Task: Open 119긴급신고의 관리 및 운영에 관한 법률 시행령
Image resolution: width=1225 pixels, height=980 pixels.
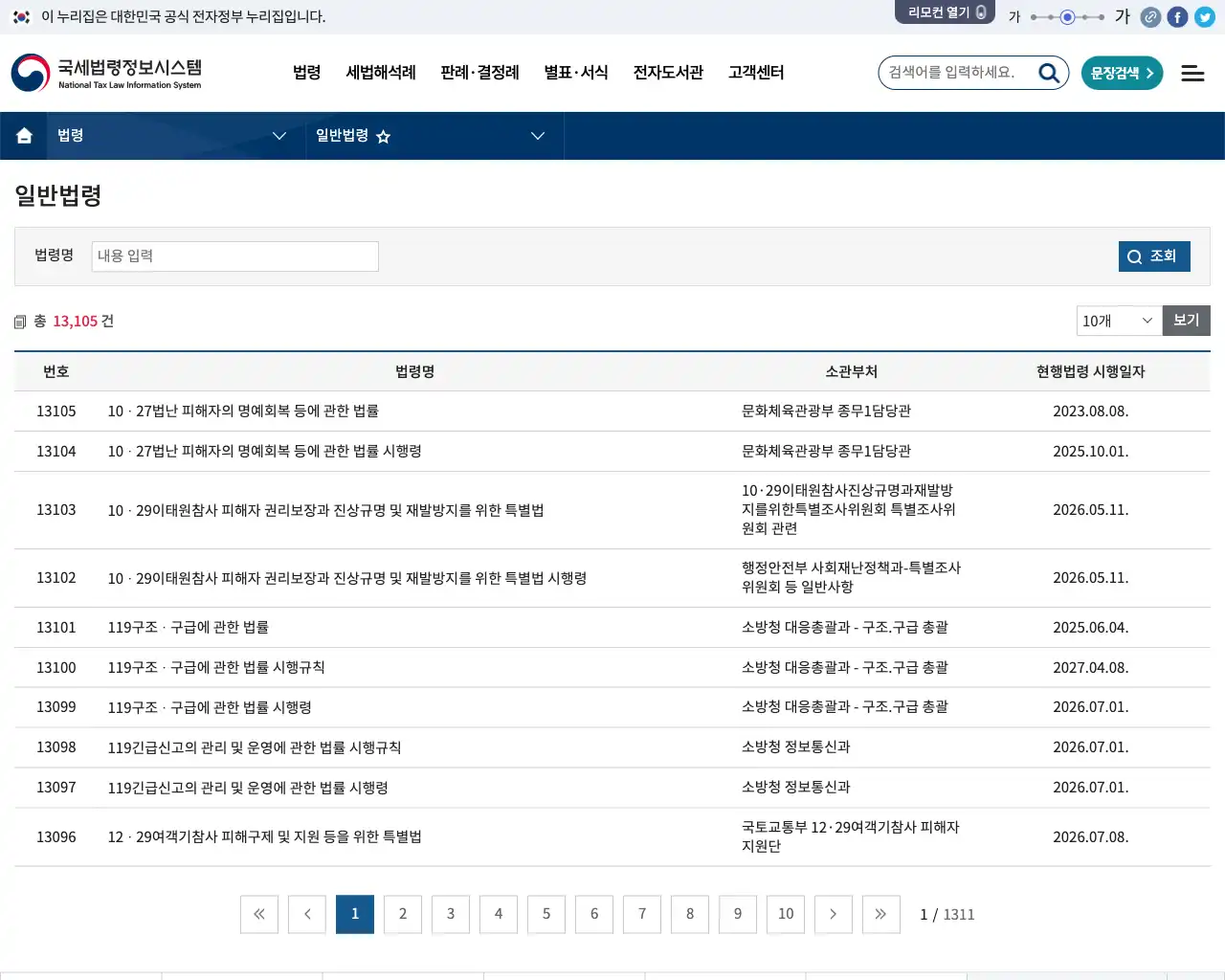Action: [248, 789]
